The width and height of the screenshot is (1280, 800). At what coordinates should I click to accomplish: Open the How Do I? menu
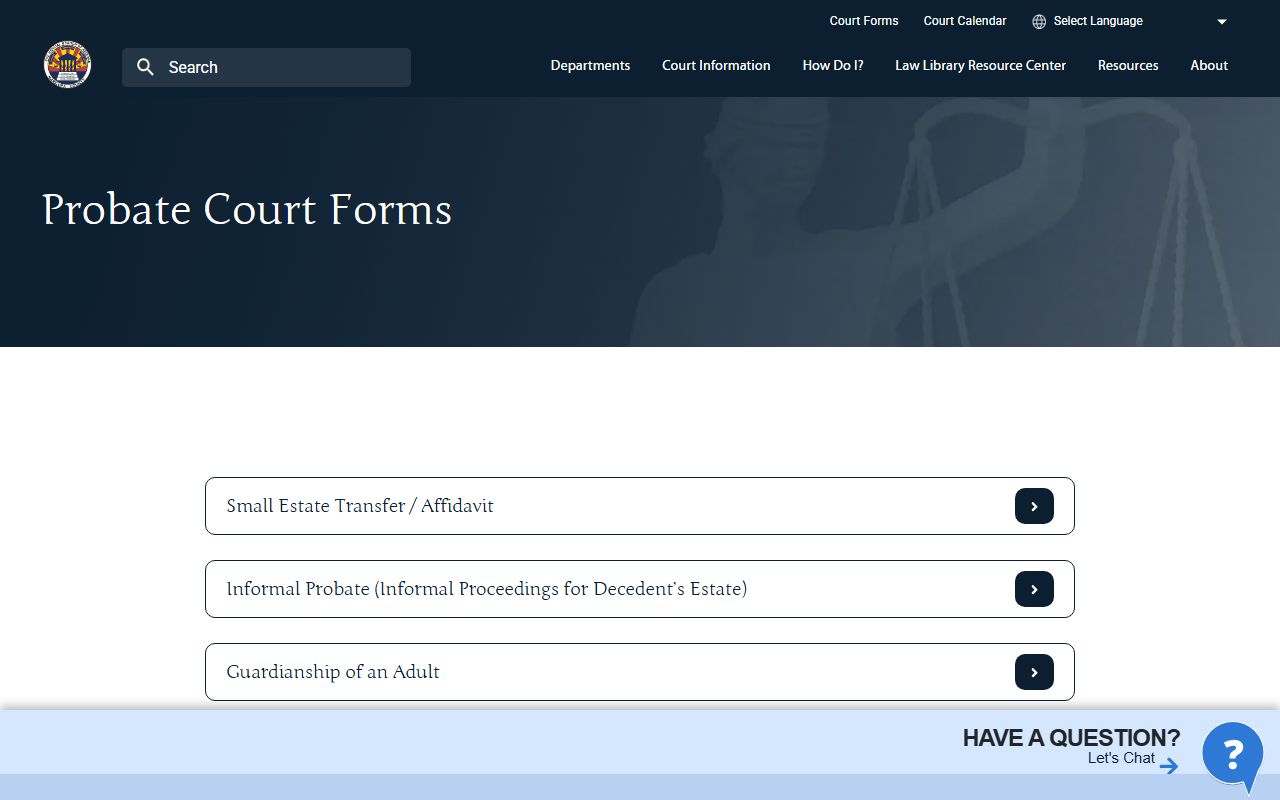pyautogui.click(x=833, y=65)
